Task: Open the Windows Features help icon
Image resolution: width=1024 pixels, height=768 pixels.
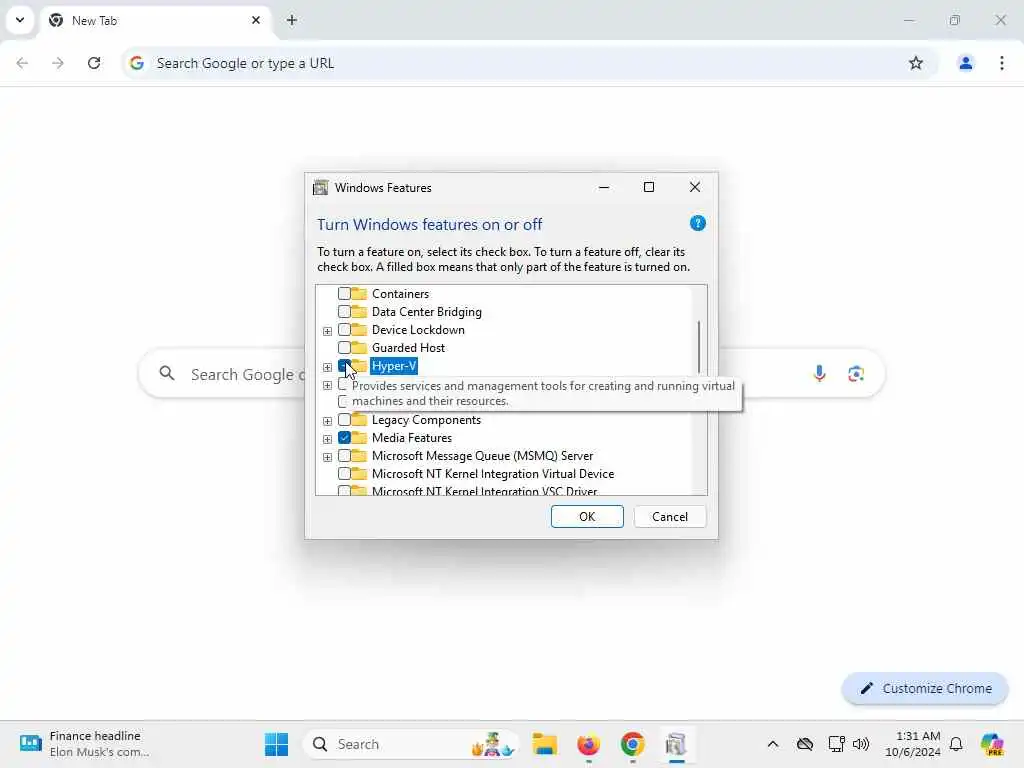Action: (697, 224)
